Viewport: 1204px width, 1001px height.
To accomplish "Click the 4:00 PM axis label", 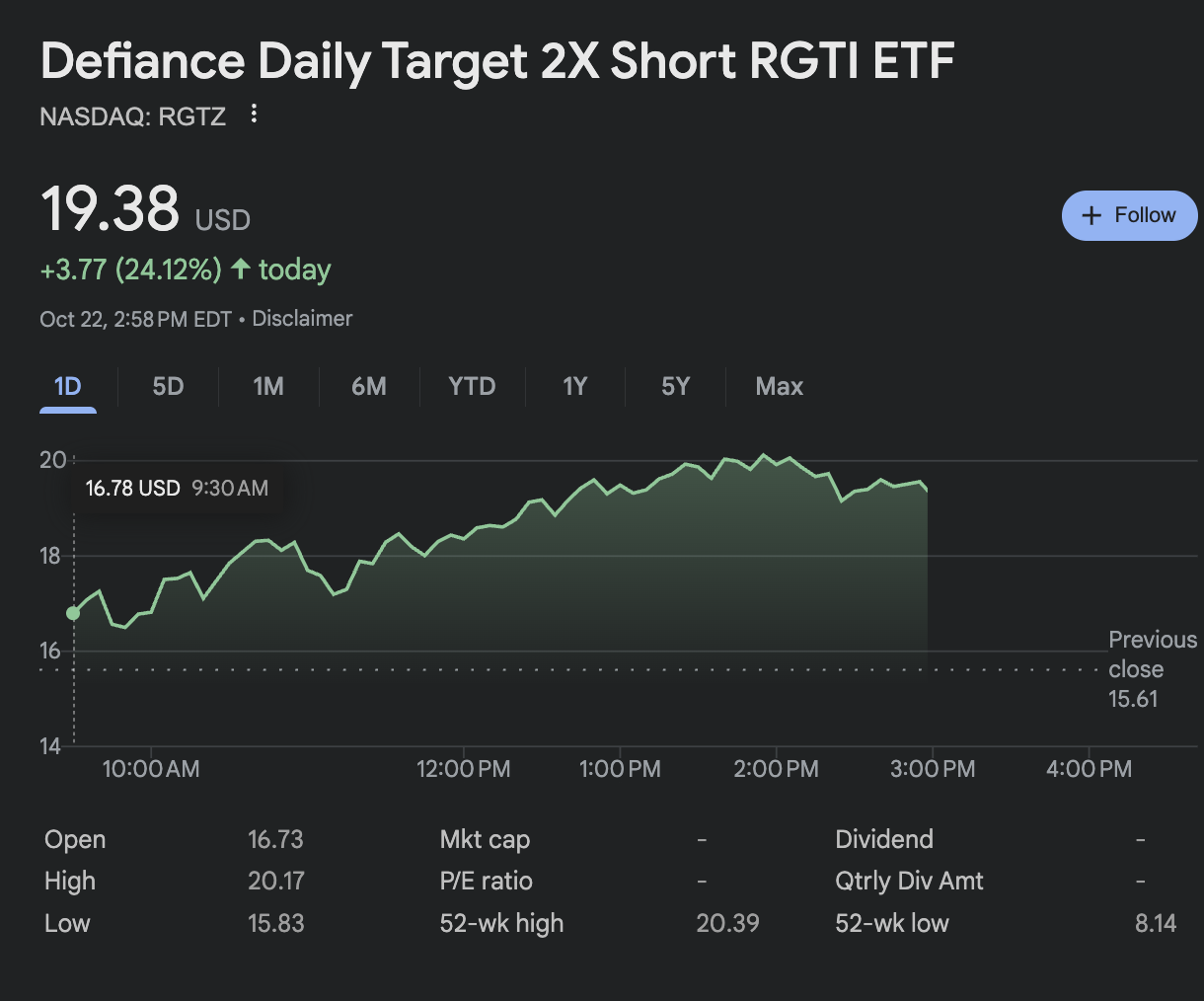I will (x=1089, y=769).
